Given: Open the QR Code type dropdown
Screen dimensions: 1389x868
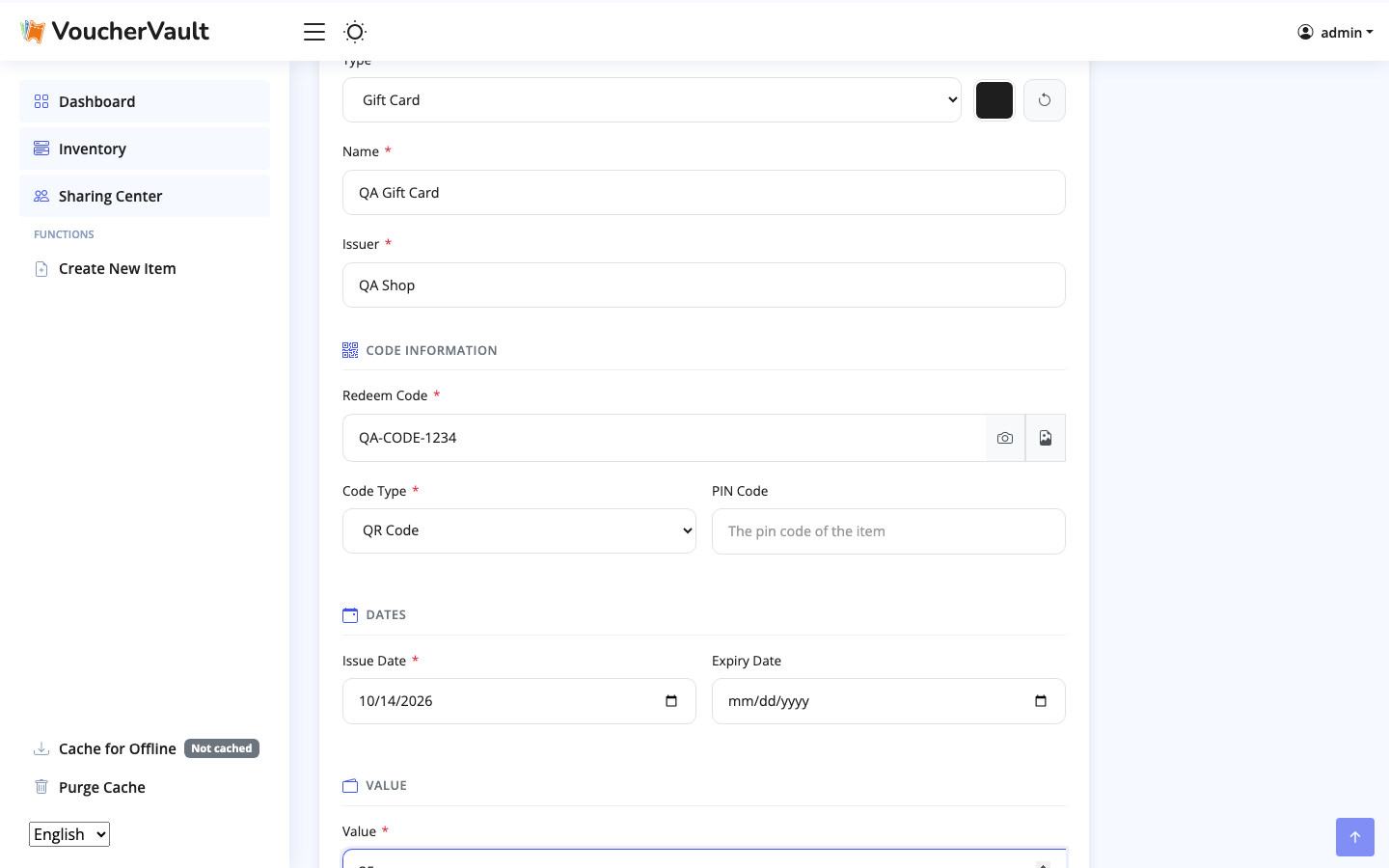Looking at the screenshot, I should [519, 530].
